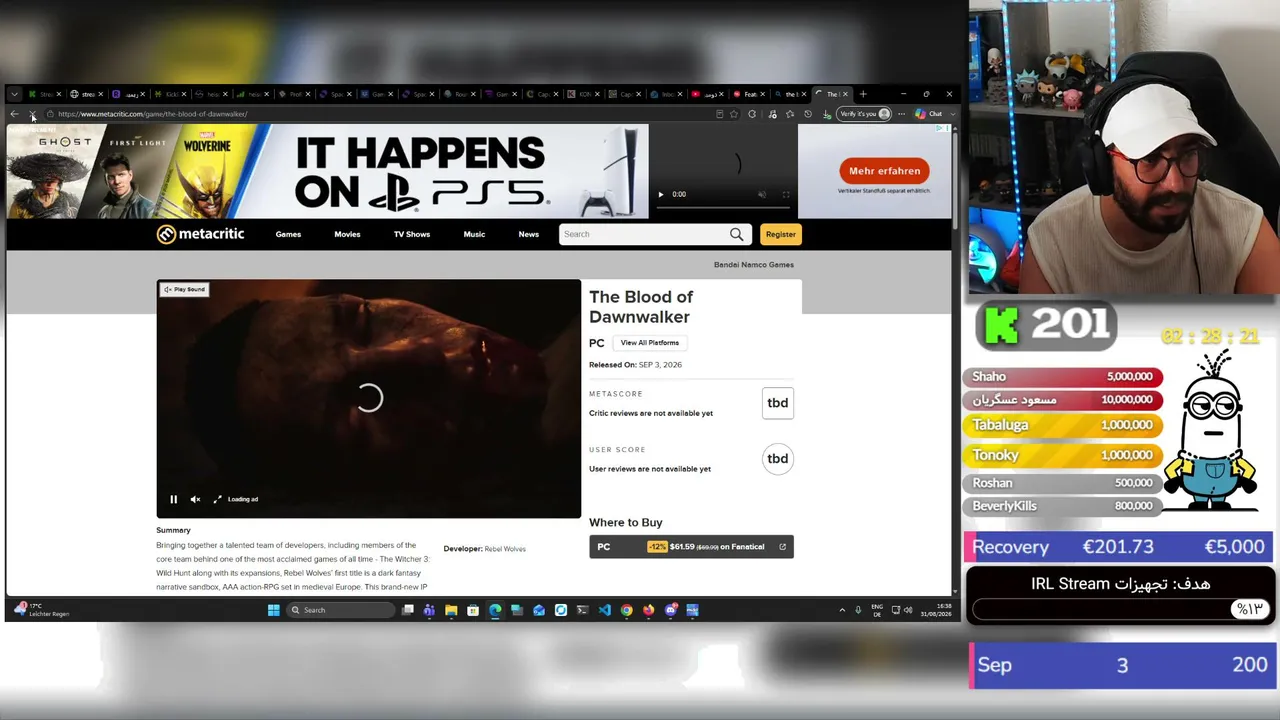Click the ENG DE language indicator
1280x720 pixels.
877,610
